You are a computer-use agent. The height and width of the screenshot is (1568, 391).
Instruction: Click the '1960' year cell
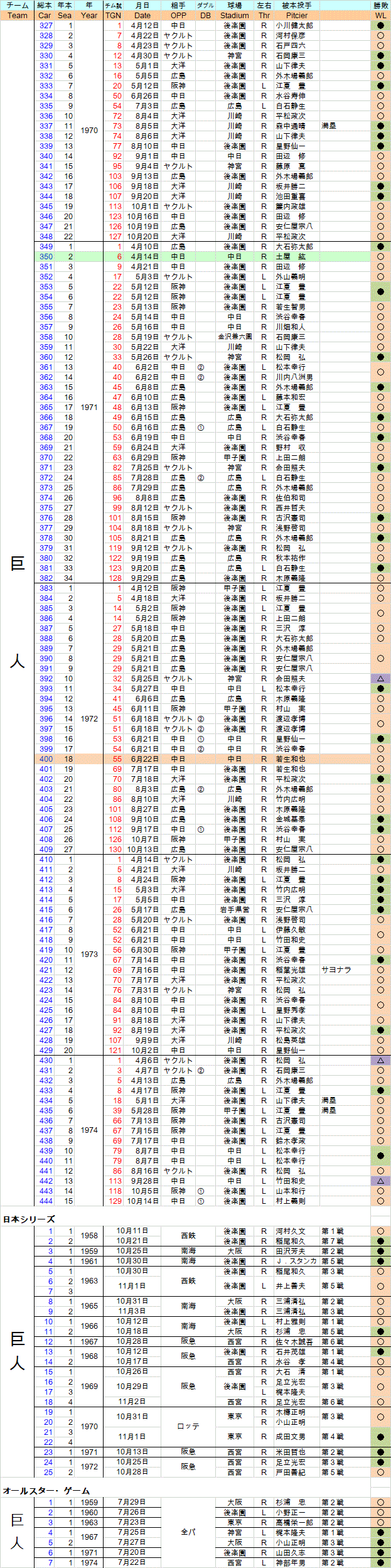pos(89,1512)
